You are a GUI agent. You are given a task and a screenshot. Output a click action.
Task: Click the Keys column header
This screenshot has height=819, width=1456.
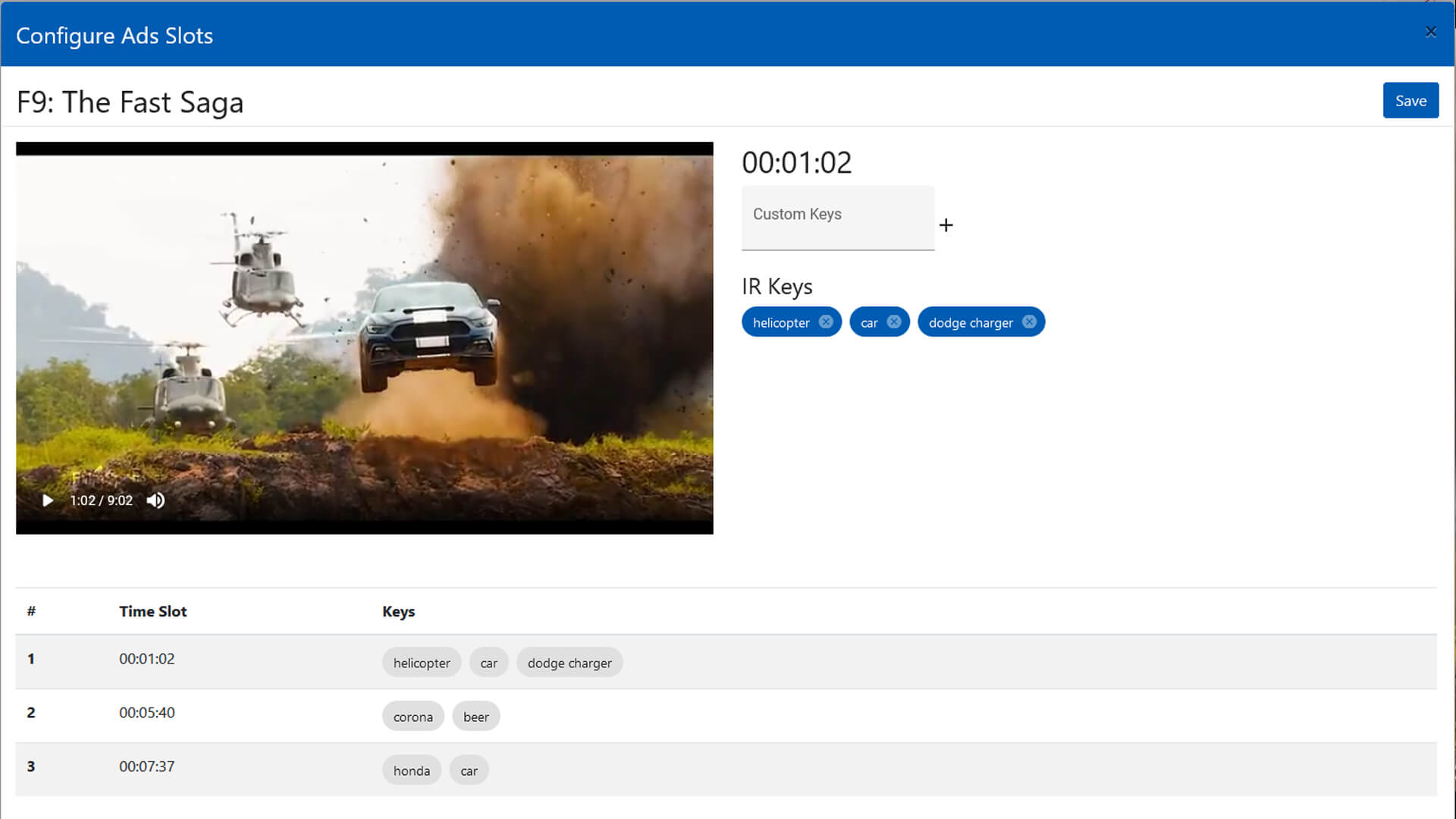click(x=398, y=611)
